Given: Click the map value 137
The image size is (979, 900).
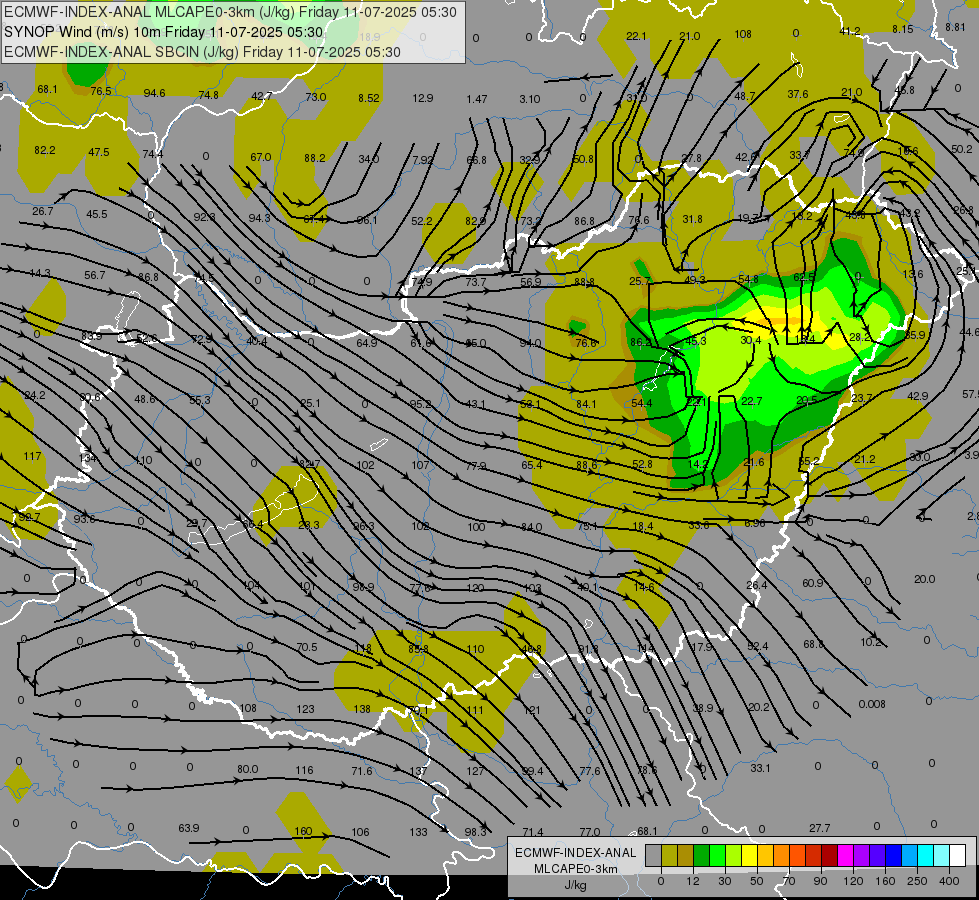Looking at the screenshot, I should (x=418, y=771).
